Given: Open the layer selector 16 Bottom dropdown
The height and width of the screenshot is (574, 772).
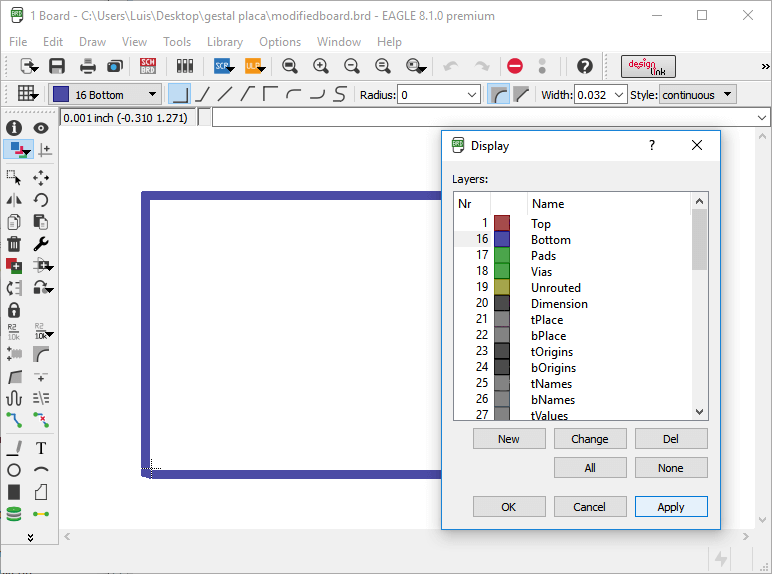Looking at the screenshot, I should pos(105,94).
